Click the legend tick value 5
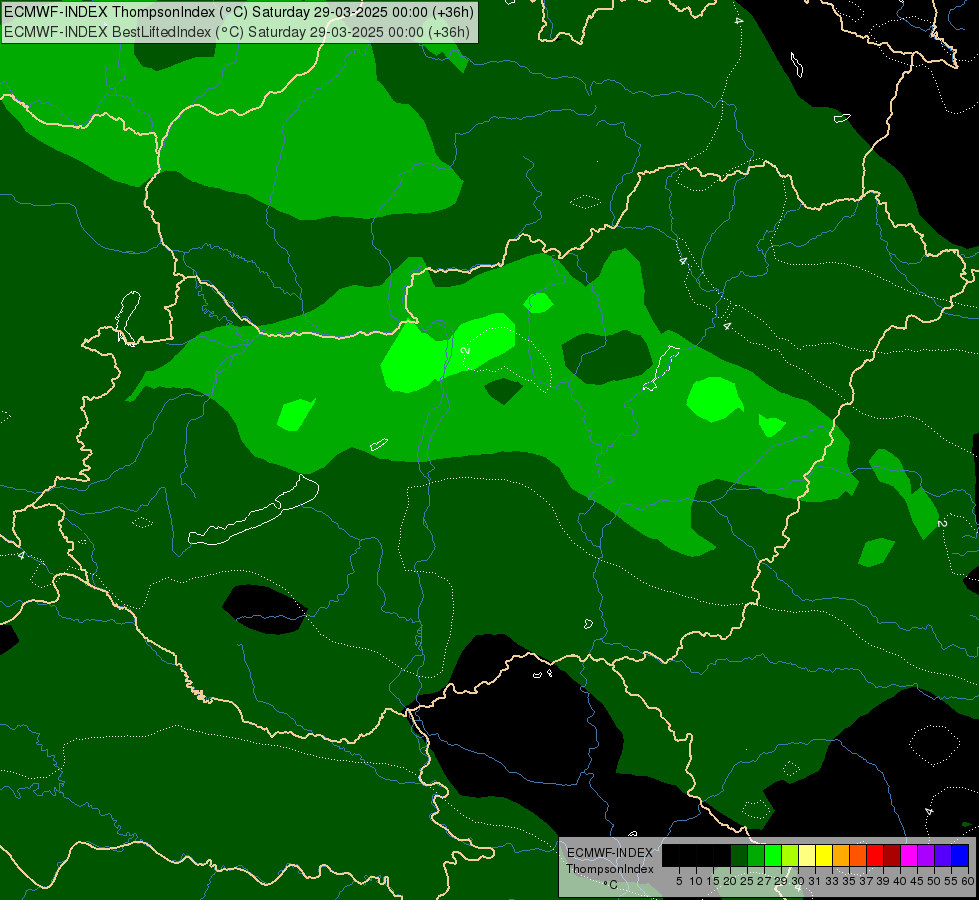The width and height of the screenshot is (979, 900). coord(679,881)
